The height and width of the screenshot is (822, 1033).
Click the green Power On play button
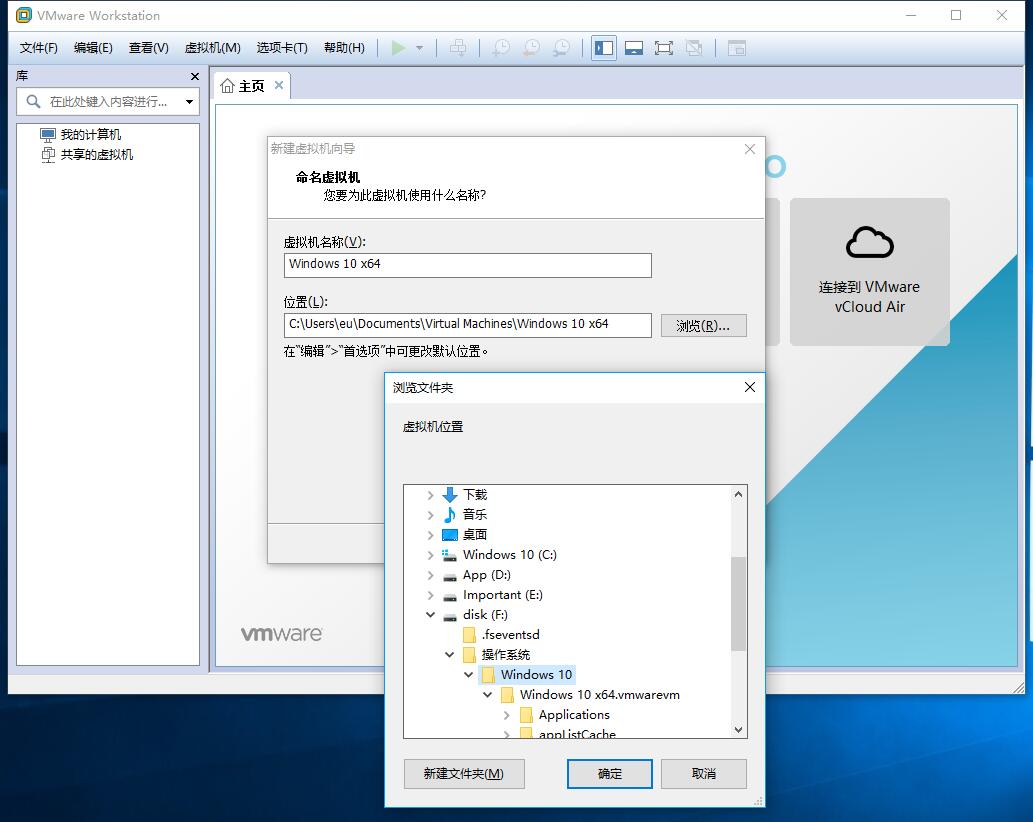398,48
